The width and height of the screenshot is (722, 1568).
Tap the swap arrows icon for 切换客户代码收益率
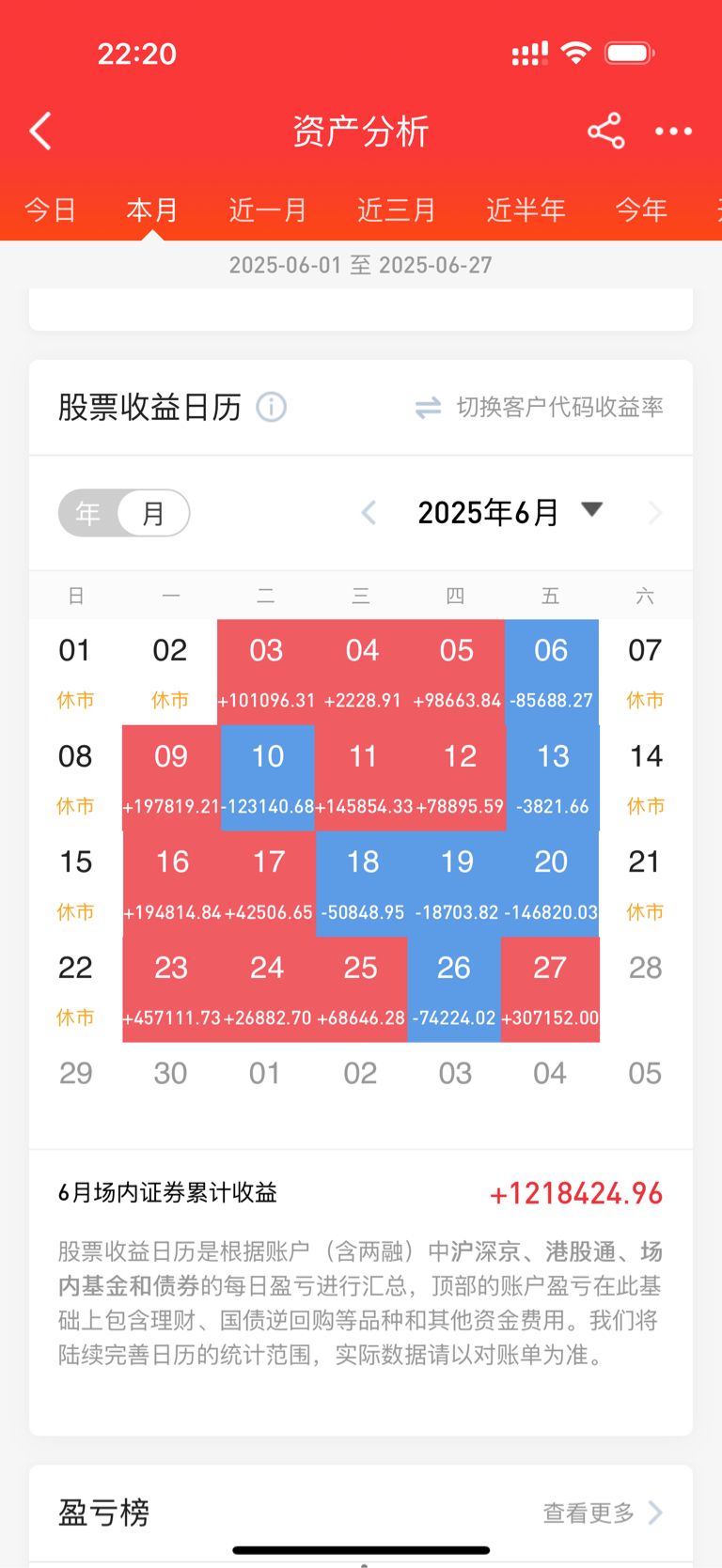(429, 408)
